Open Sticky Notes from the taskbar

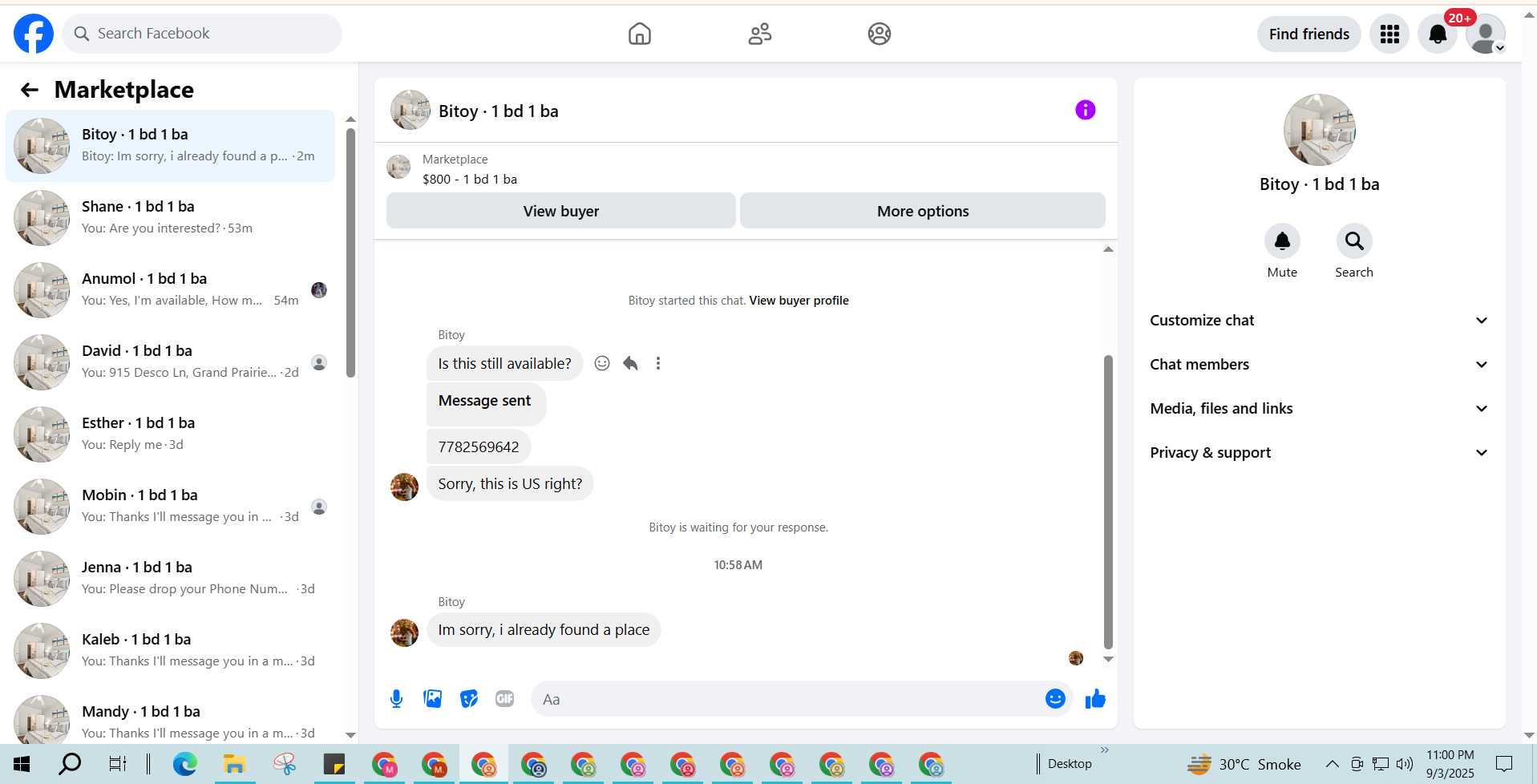[334, 764]
